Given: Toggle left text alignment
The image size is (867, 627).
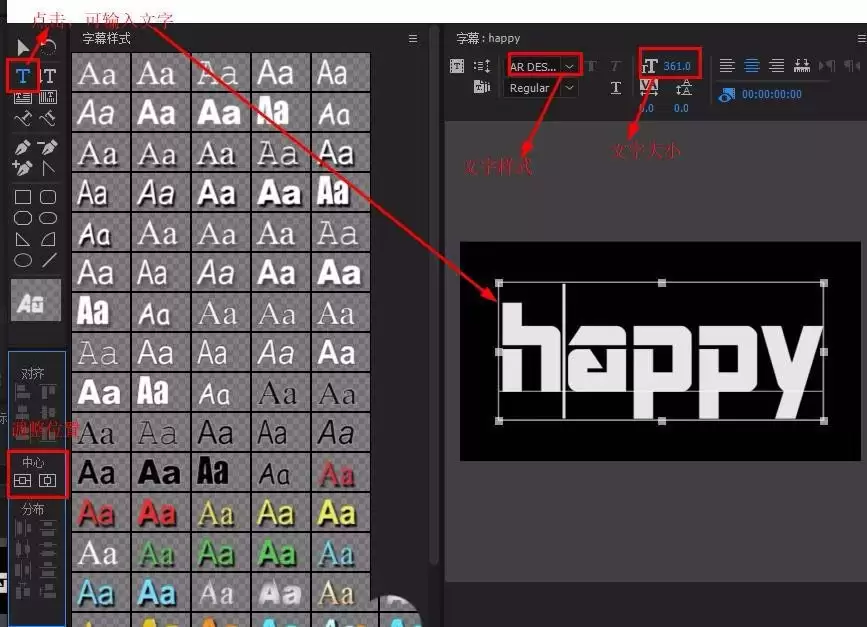Looking at the screenshot, I should coord(727,66).
